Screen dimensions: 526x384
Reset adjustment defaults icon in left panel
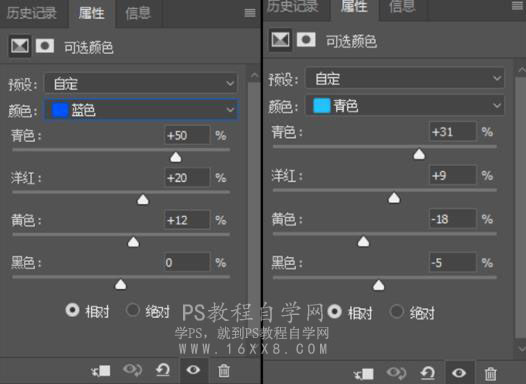coord(163,370)
